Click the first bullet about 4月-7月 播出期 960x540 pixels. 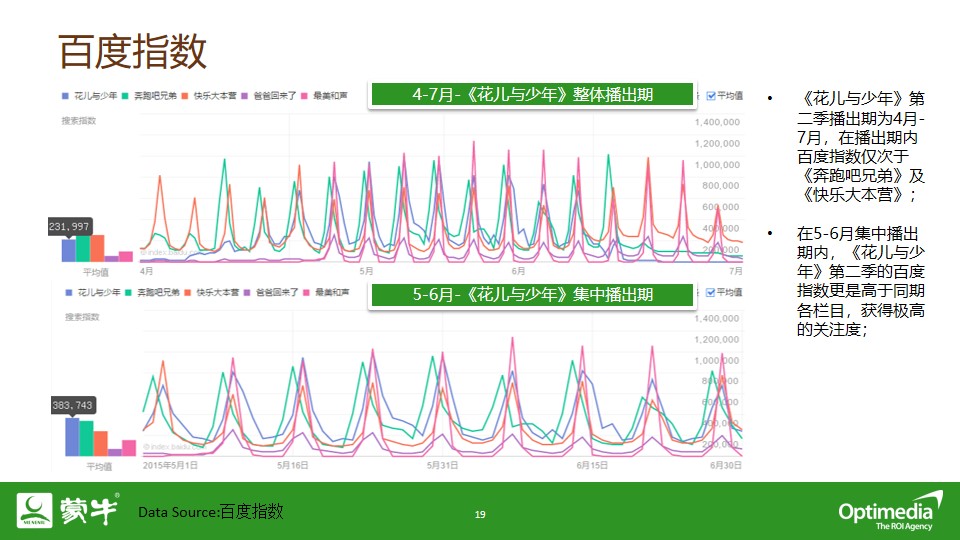click(x=860, y=146)
